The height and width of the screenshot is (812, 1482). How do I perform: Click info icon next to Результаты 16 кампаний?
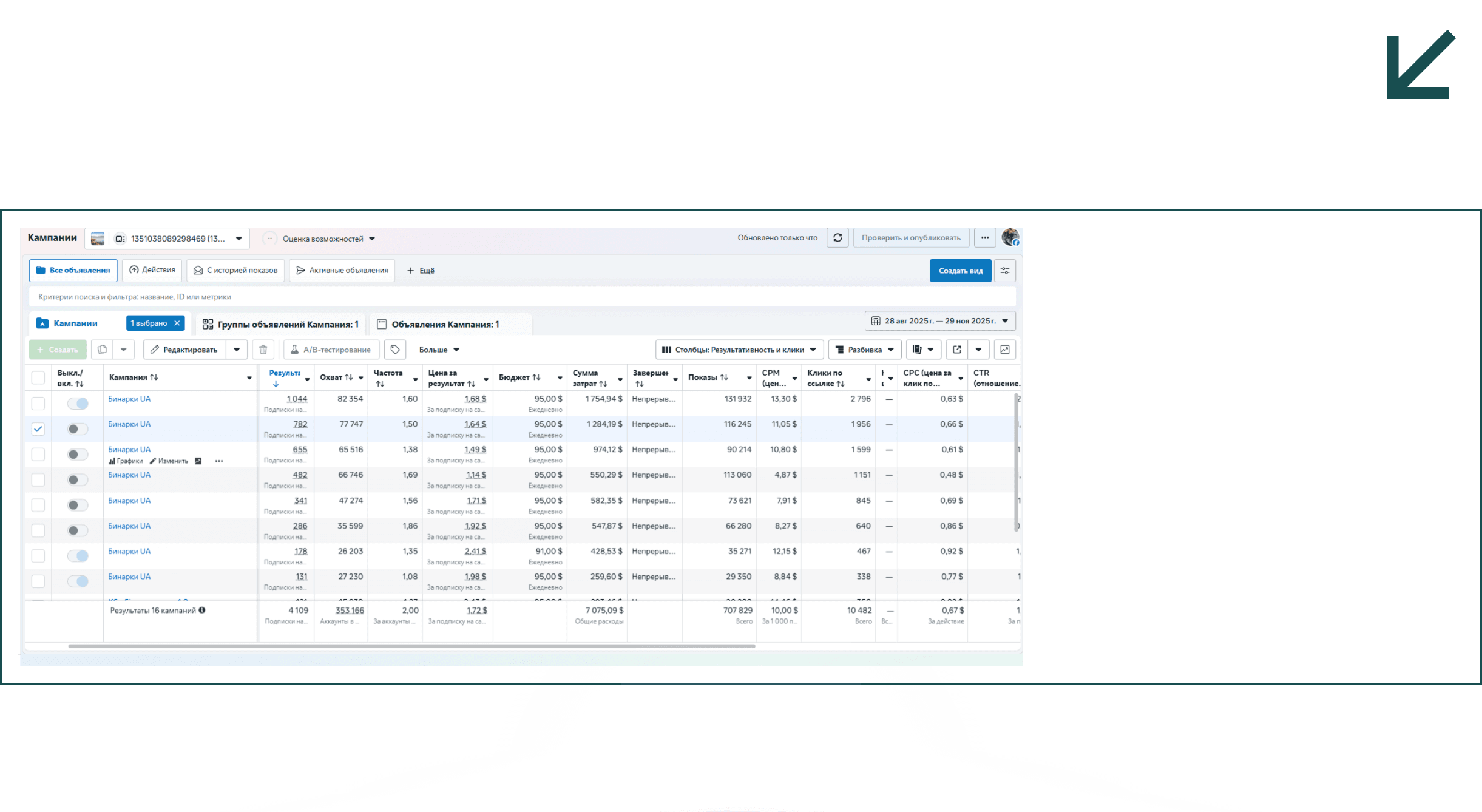(202, 611)
